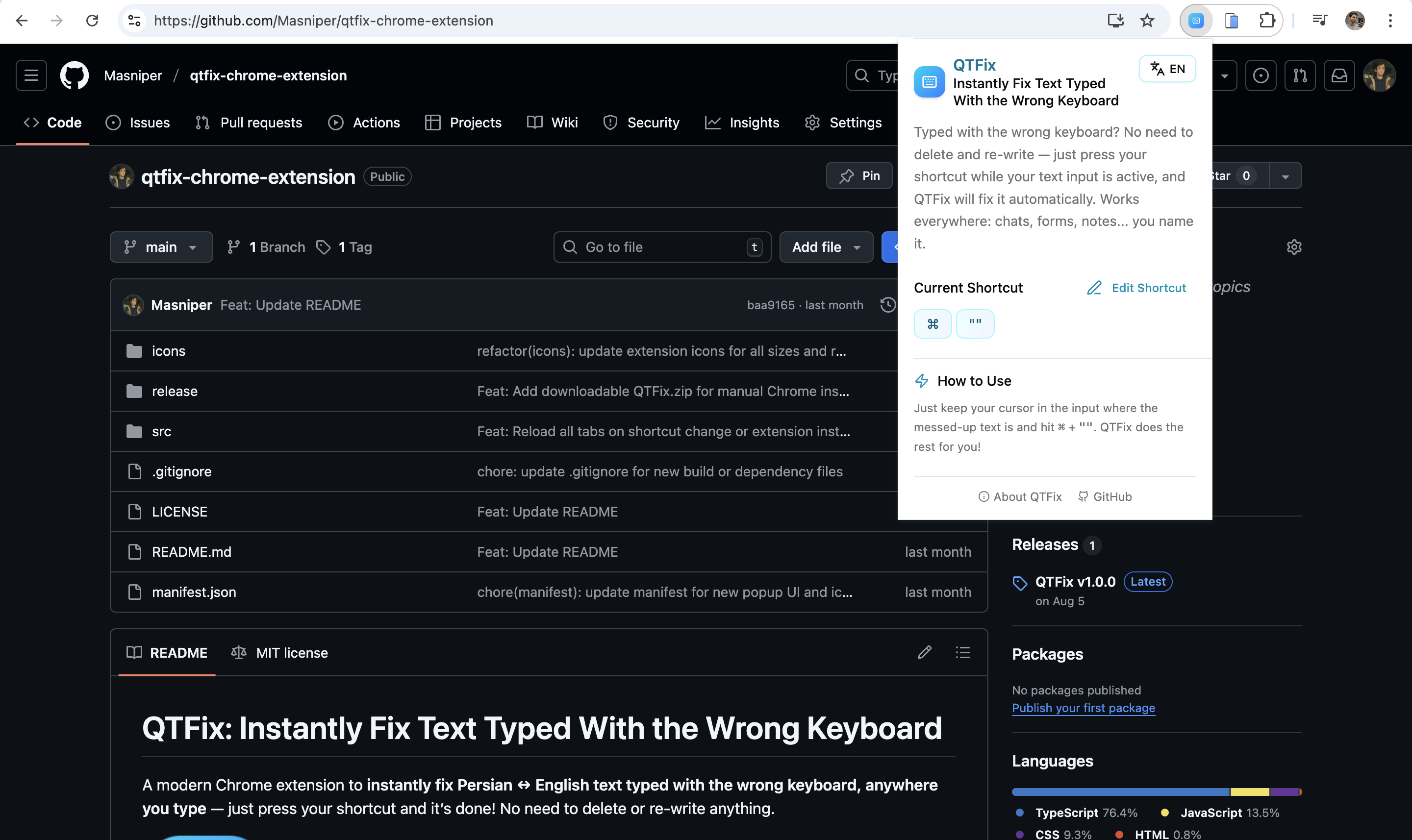The image size is (1412, 840).
Task: Open the Add file dropdown
Action: pyautogui.click(x=826, y=247)
